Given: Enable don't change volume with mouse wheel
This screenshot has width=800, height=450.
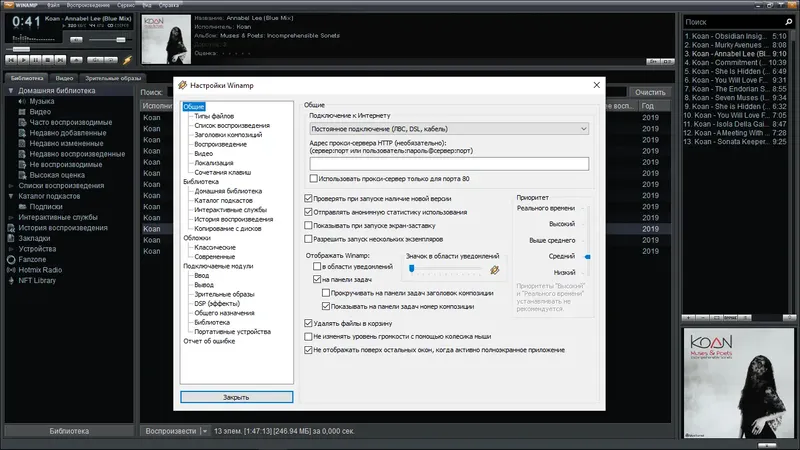Looking at the screenshot, I should (308, 337).
